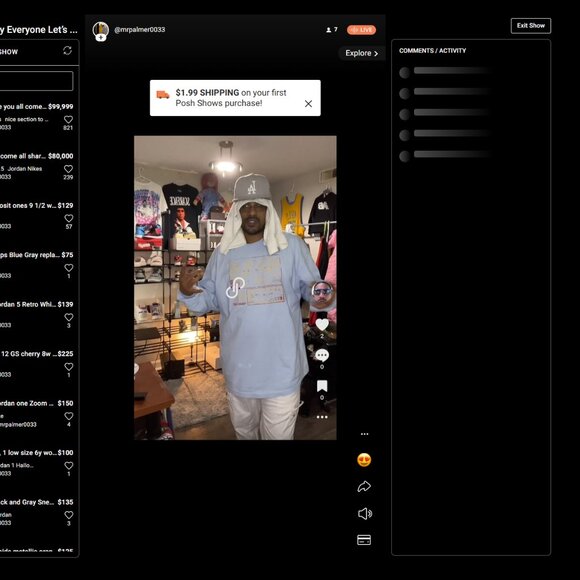The image size is (580, 580).
Task: Share the live show
Action: click(364, 486)
